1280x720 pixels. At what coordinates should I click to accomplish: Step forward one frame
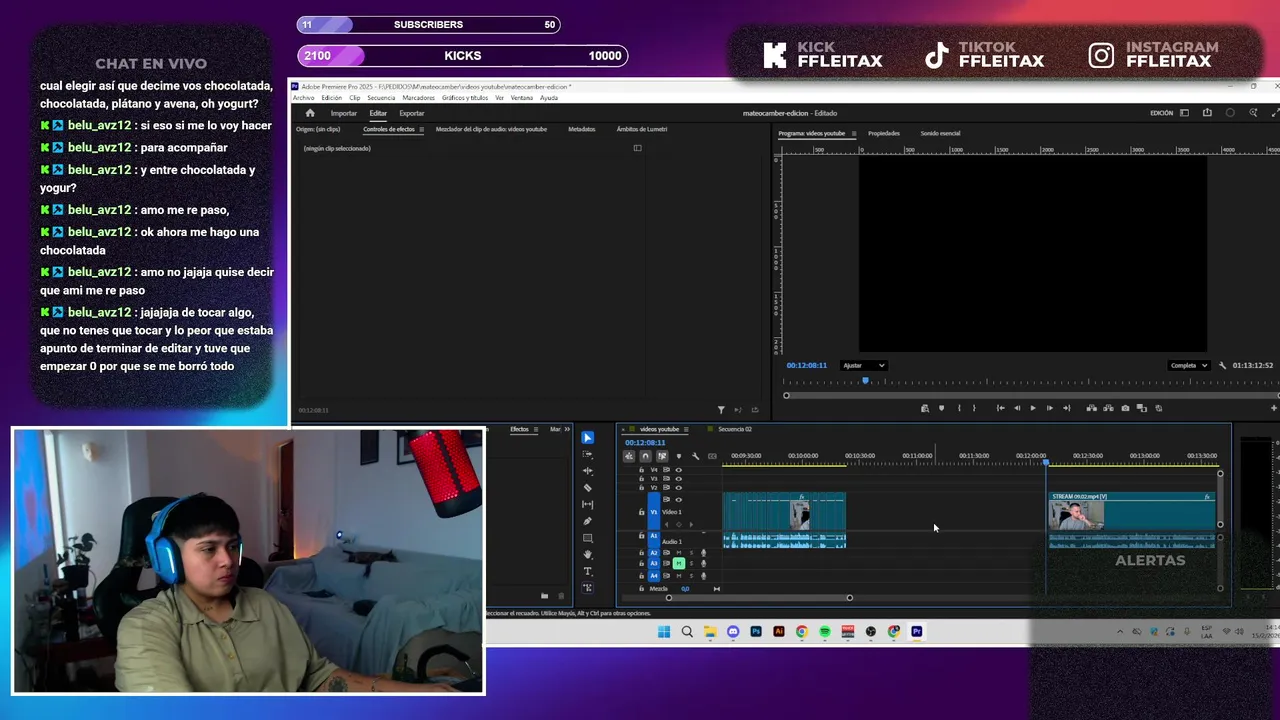1049,408
